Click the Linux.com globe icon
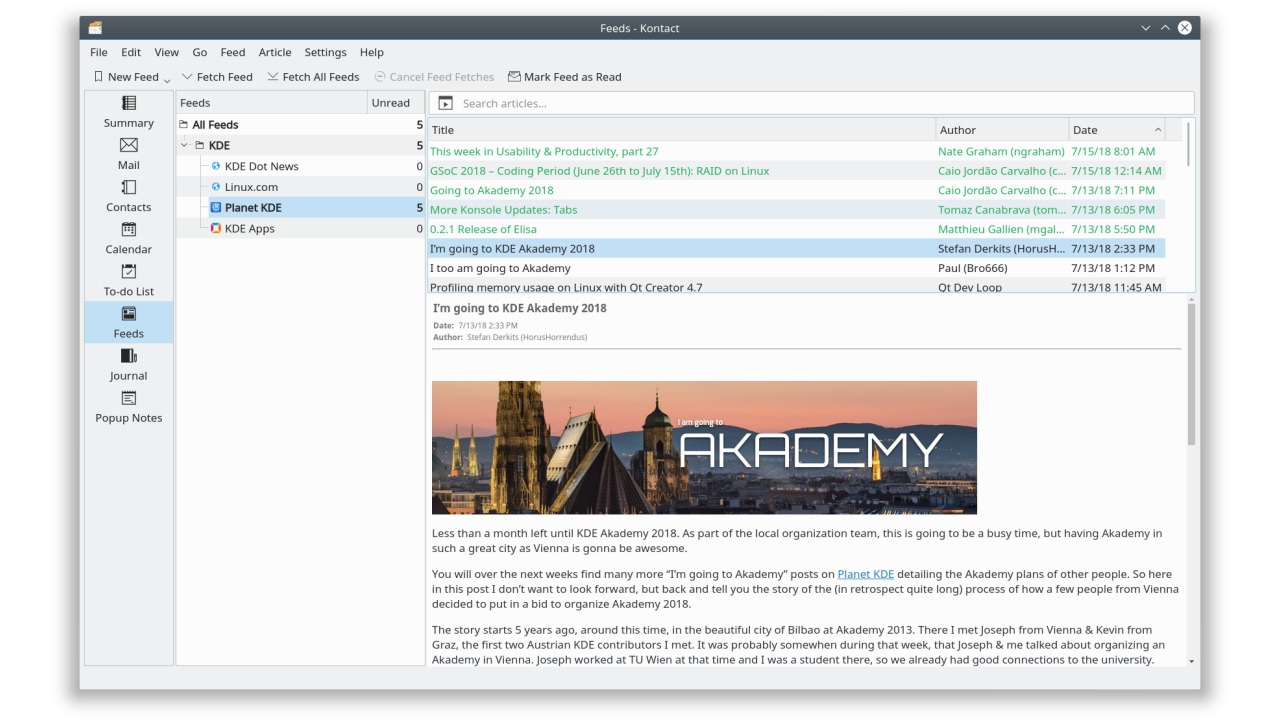 [x=216, y=187]
